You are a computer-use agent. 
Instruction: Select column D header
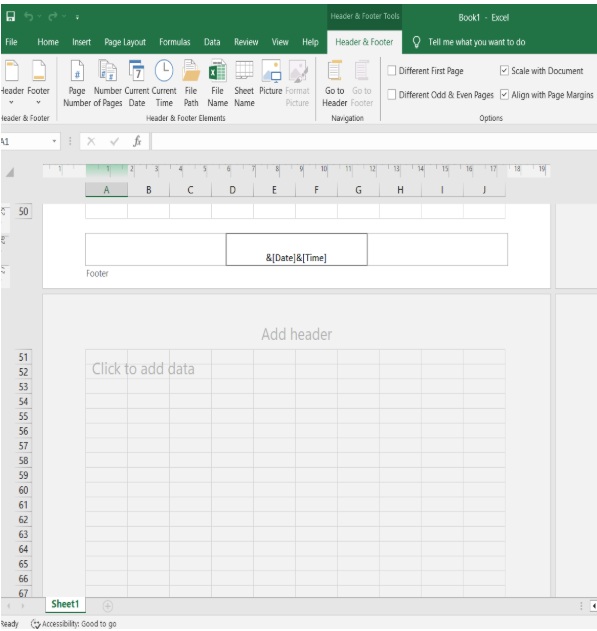coord(233,190)
